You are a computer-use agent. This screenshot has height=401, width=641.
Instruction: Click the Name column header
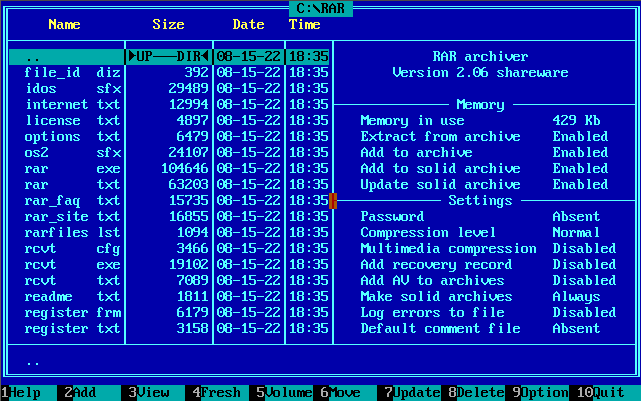coord(64,24)
